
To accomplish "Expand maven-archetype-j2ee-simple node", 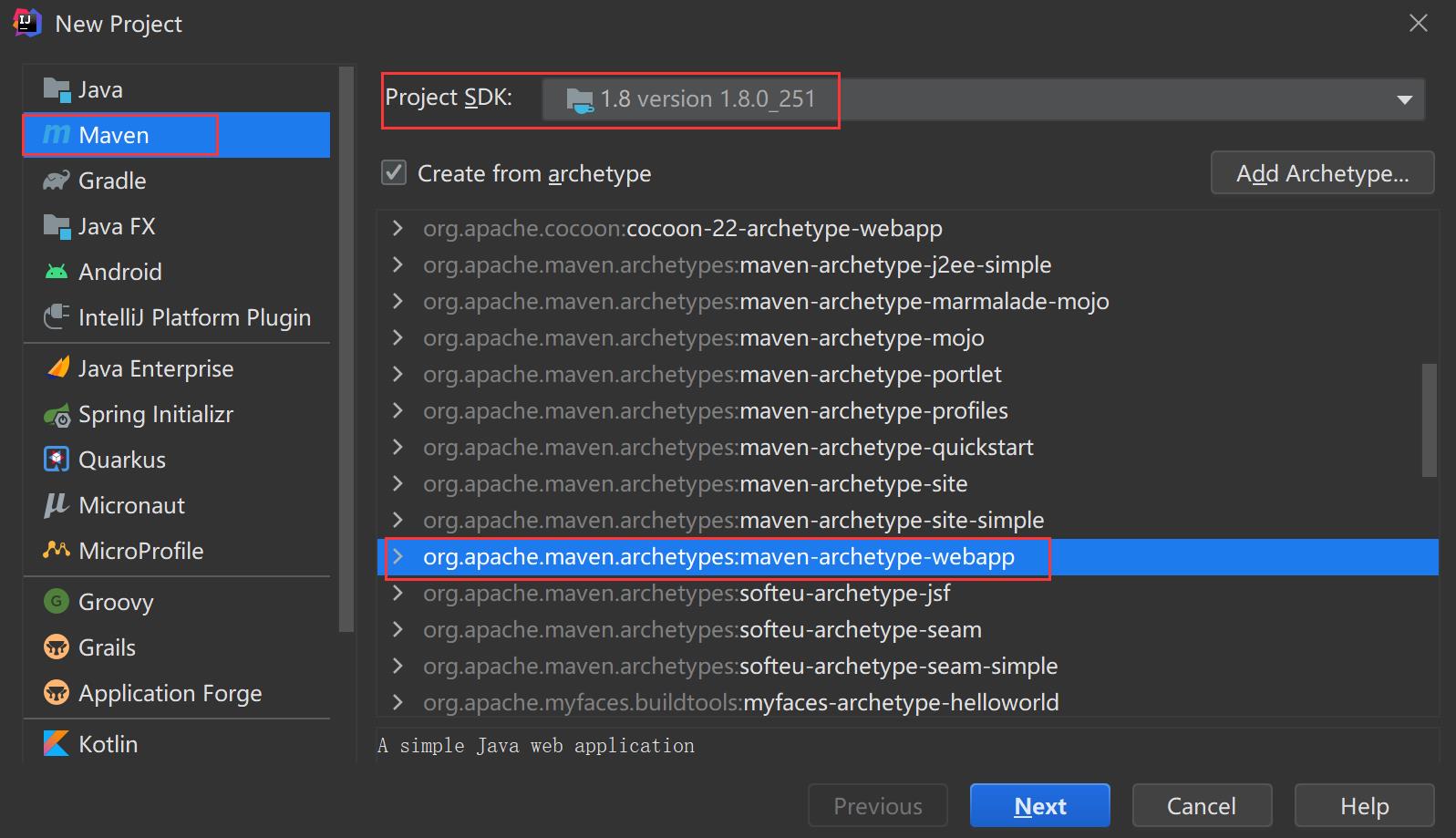I will [x=398, y=264].
